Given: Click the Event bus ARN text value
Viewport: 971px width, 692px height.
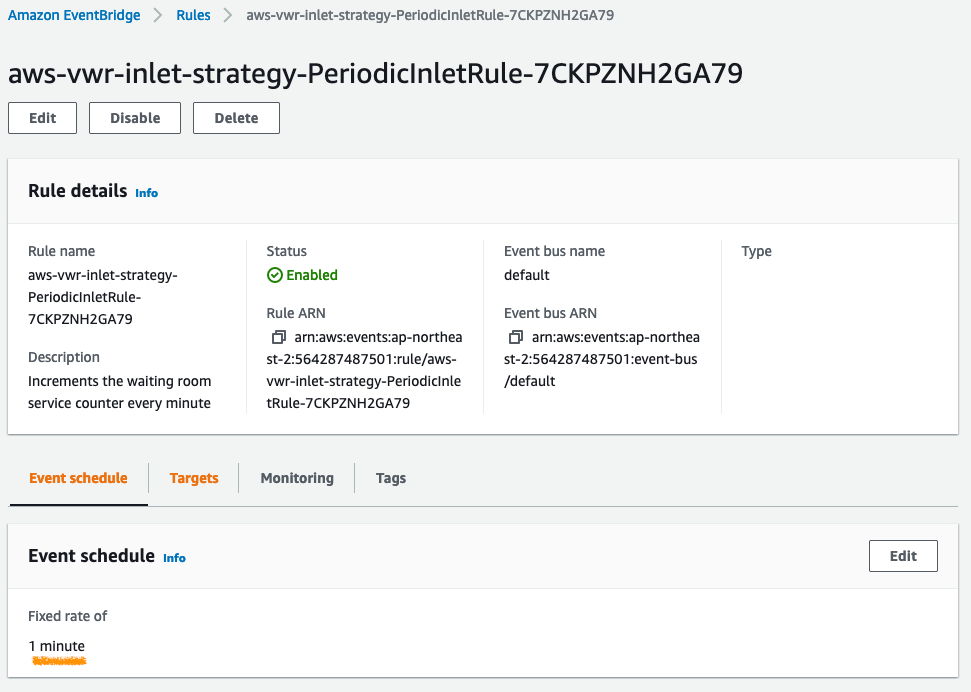Looking at the screenshot, I should (x=602, y=359).
